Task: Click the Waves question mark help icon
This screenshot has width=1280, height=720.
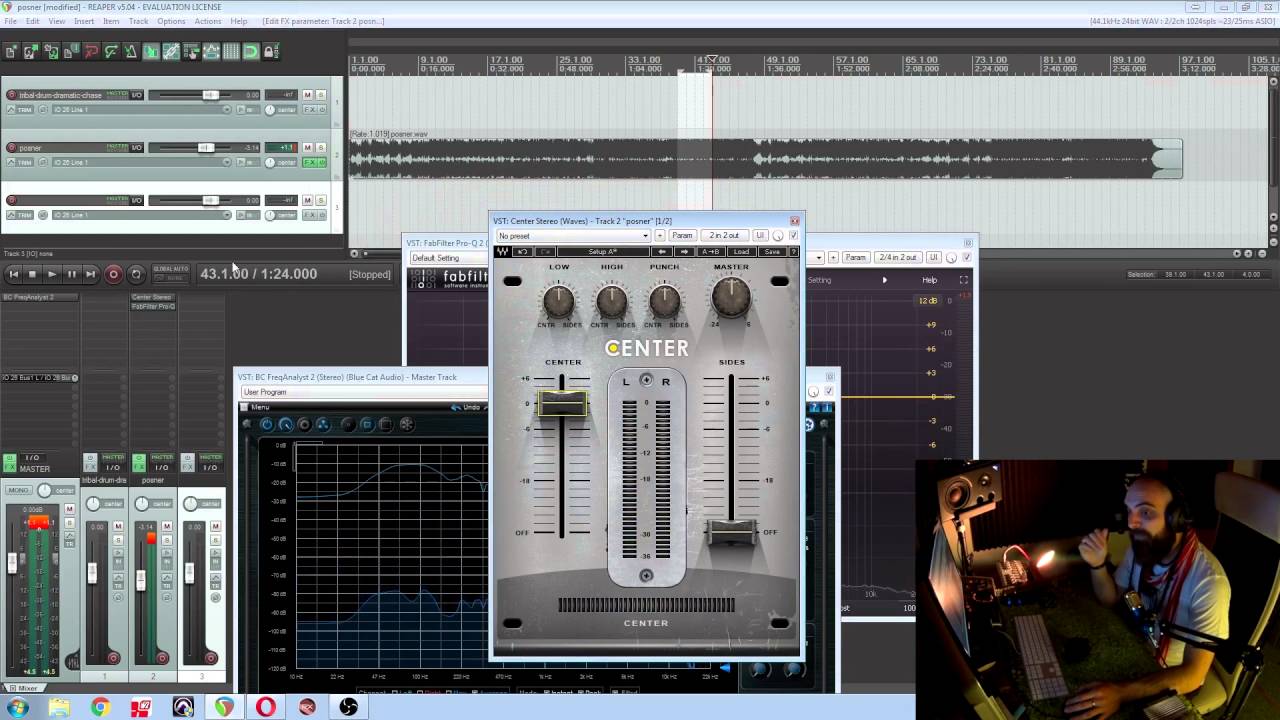Action: point(794,252)
